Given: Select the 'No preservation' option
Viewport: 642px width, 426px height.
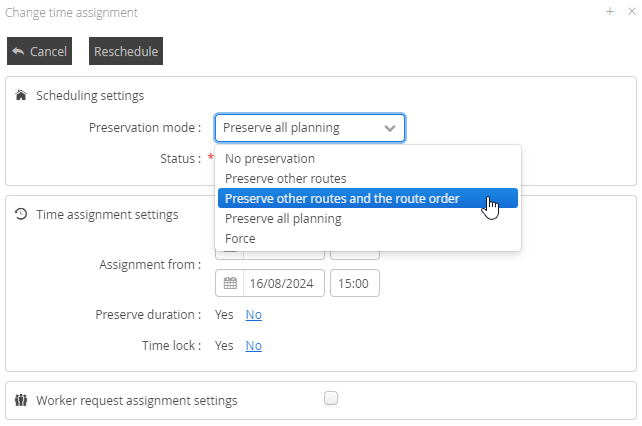Looking at the screenshot, I should click(270, 158).
